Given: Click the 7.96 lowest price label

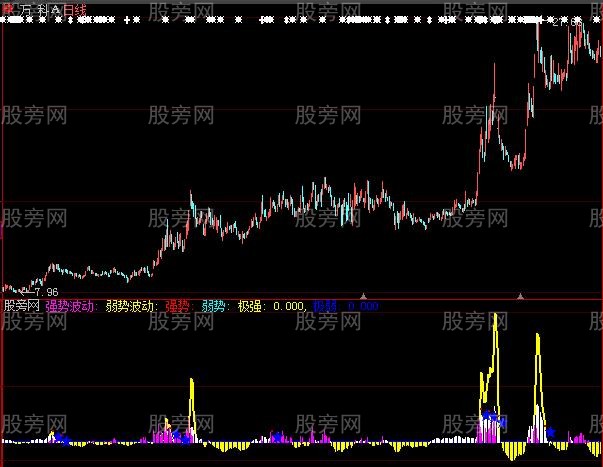Looking at the screenshot, I should (44, 292).
